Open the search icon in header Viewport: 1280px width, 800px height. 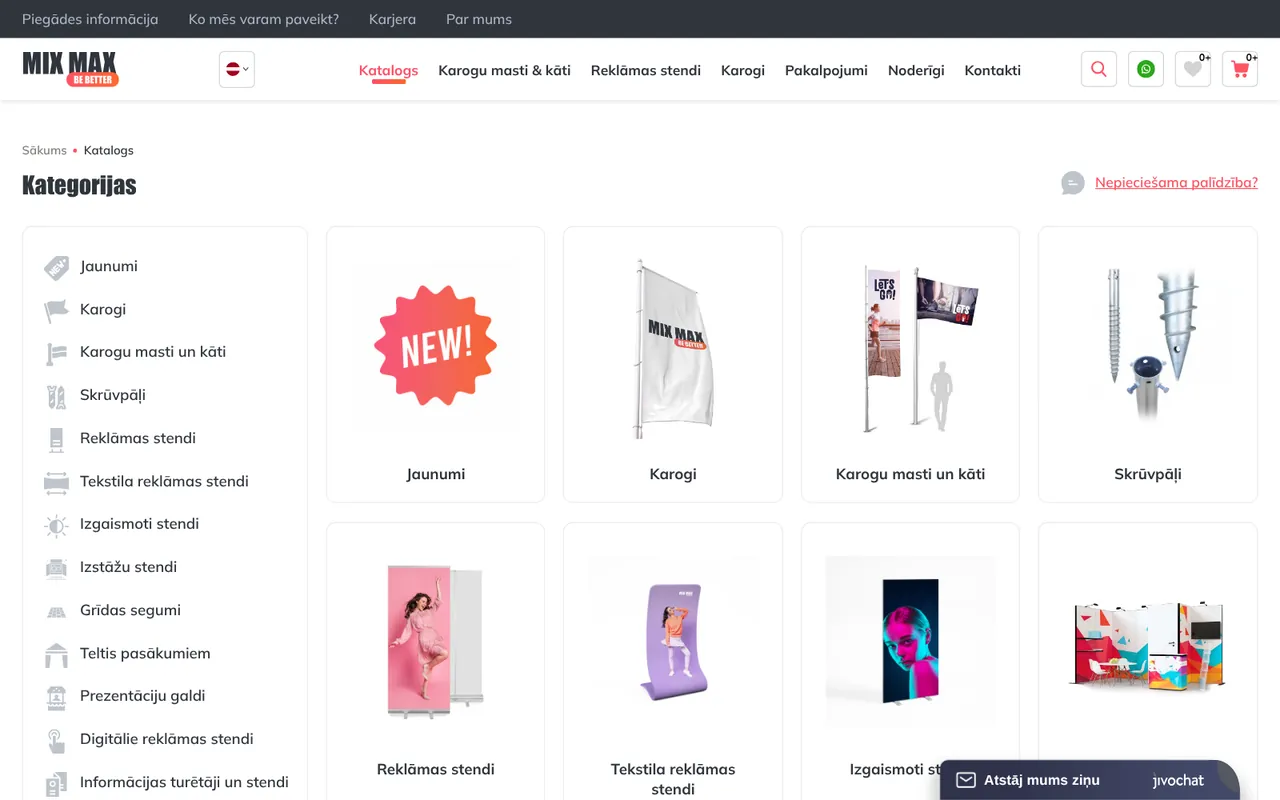(1099, 69)
